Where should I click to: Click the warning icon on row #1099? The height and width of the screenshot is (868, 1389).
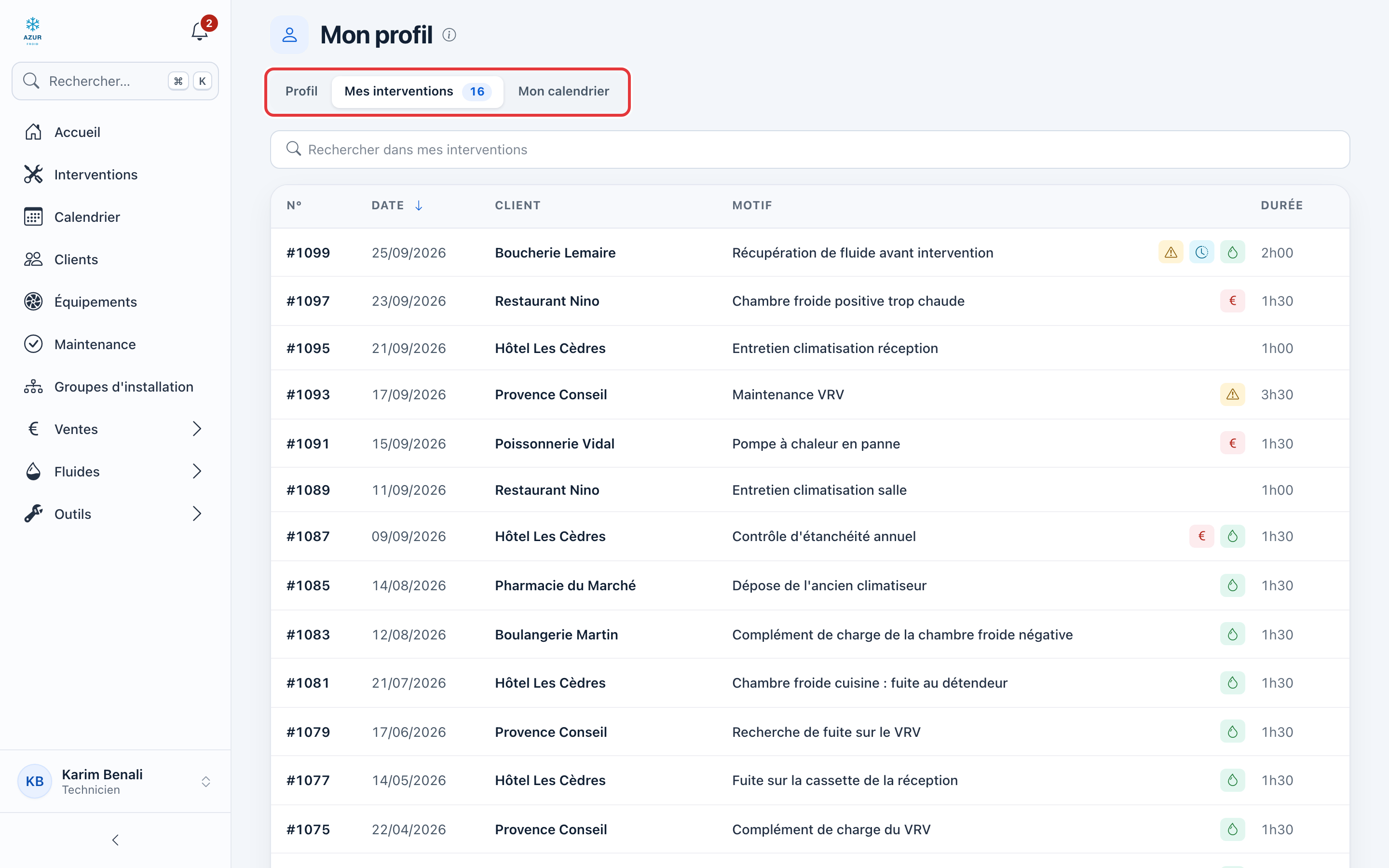[1171, 252]
